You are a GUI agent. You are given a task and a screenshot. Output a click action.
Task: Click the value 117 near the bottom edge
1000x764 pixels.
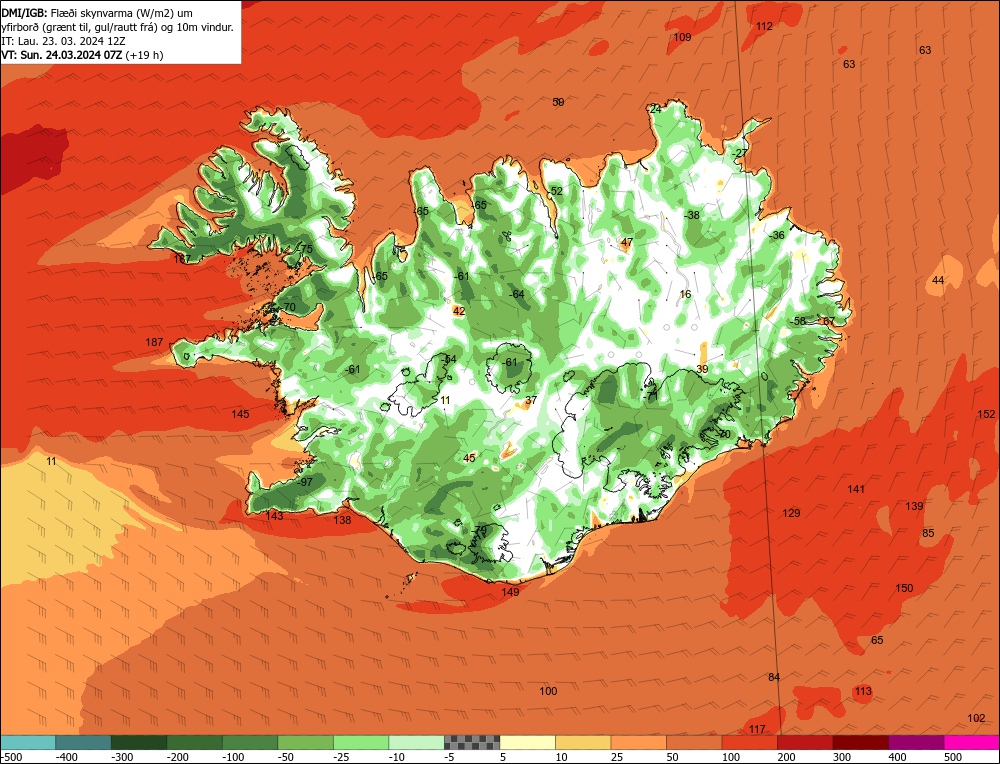(x=757, y=729)
